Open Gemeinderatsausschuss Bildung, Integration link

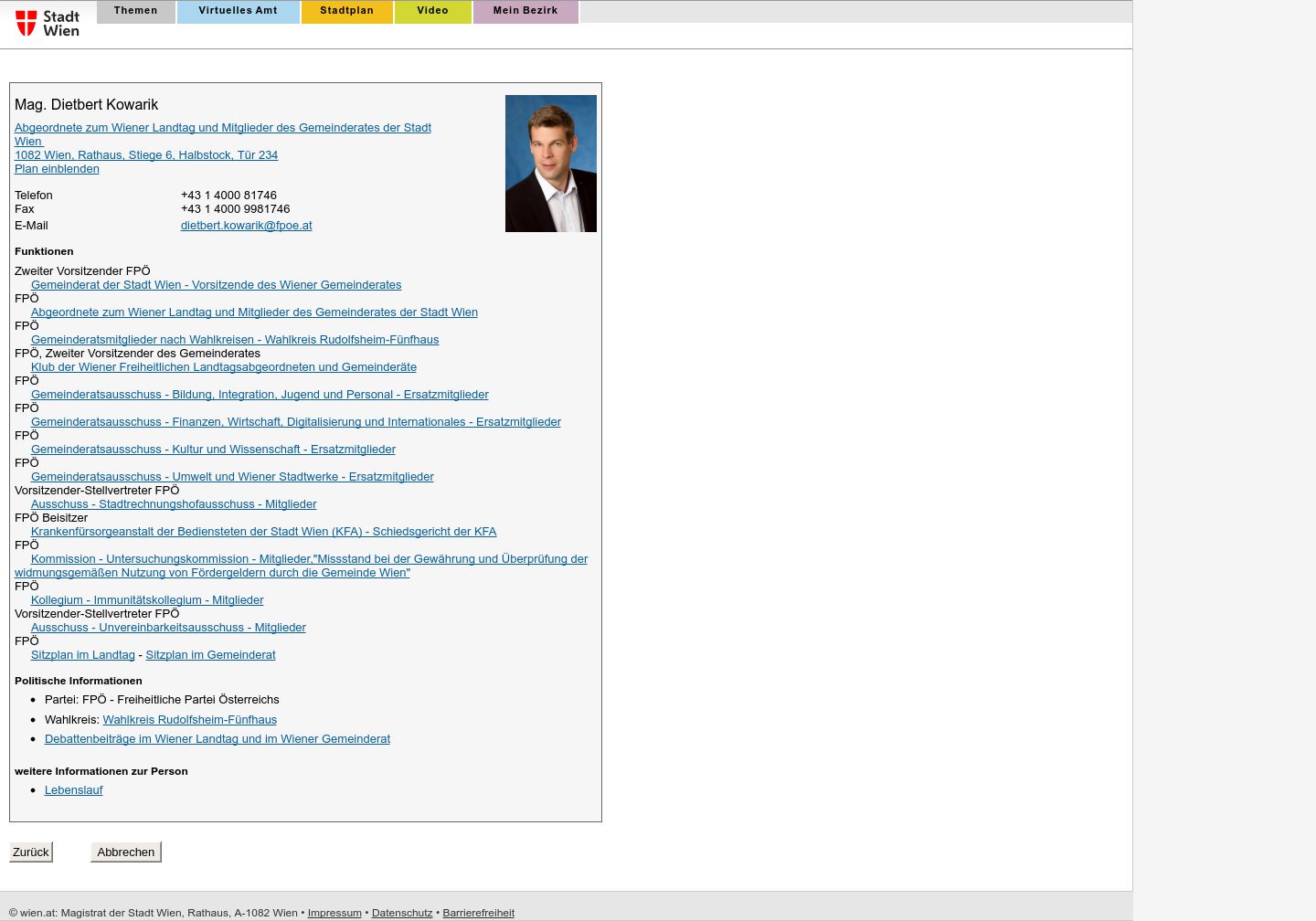pos(260,395)
